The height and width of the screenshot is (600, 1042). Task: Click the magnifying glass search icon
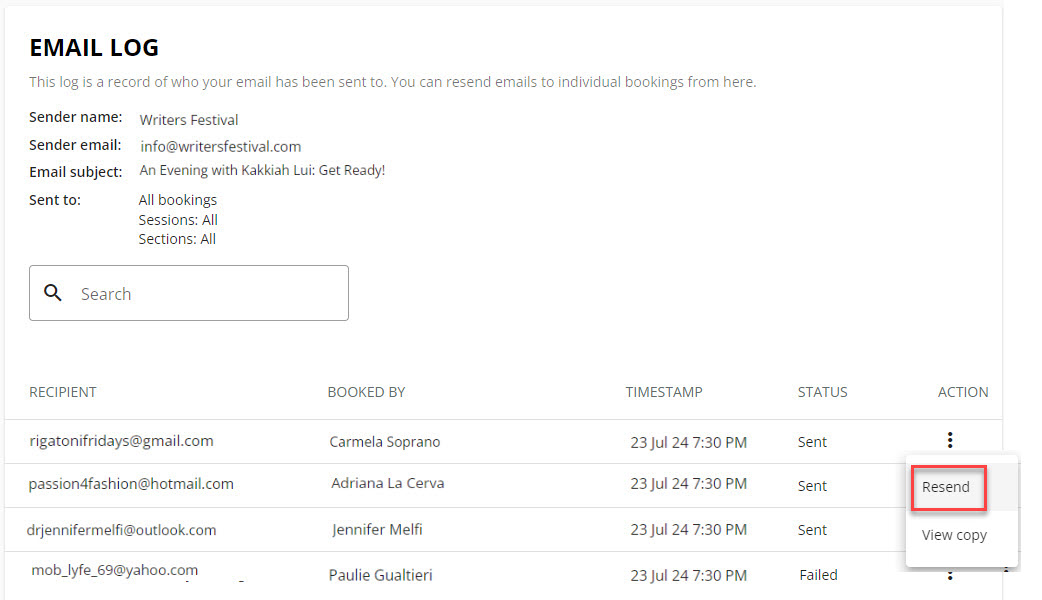click(52, 292)
